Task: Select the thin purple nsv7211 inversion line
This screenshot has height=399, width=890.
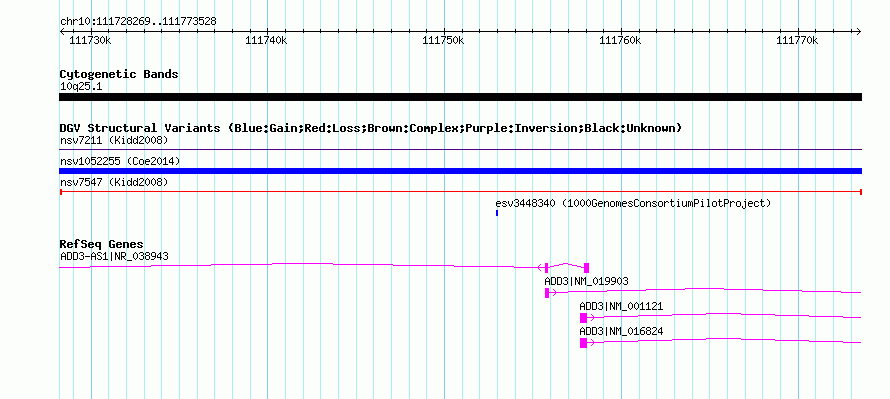Action: point(460,150)
